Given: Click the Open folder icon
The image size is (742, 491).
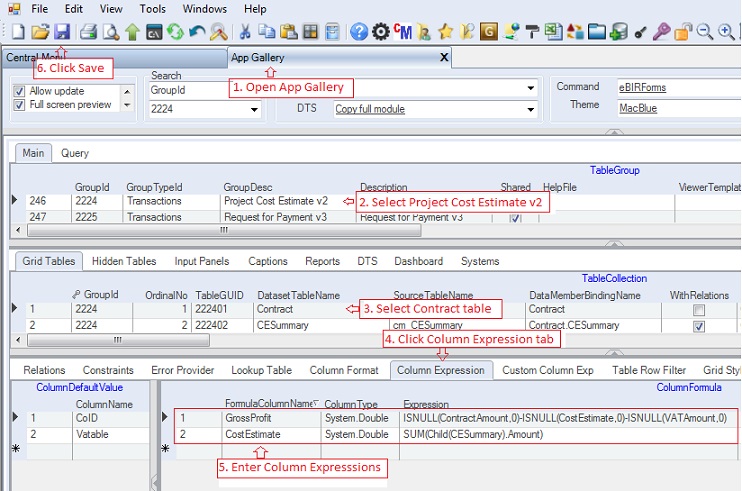Looking at the screenshot, I should [40, 32].
